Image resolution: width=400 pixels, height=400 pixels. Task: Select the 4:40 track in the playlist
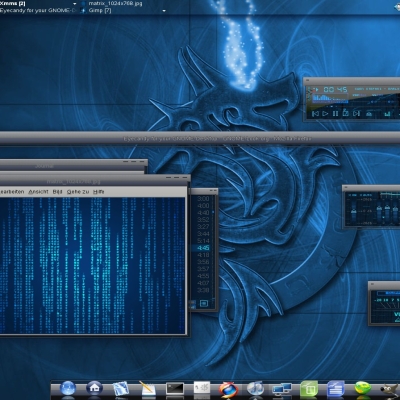point(203,213)
